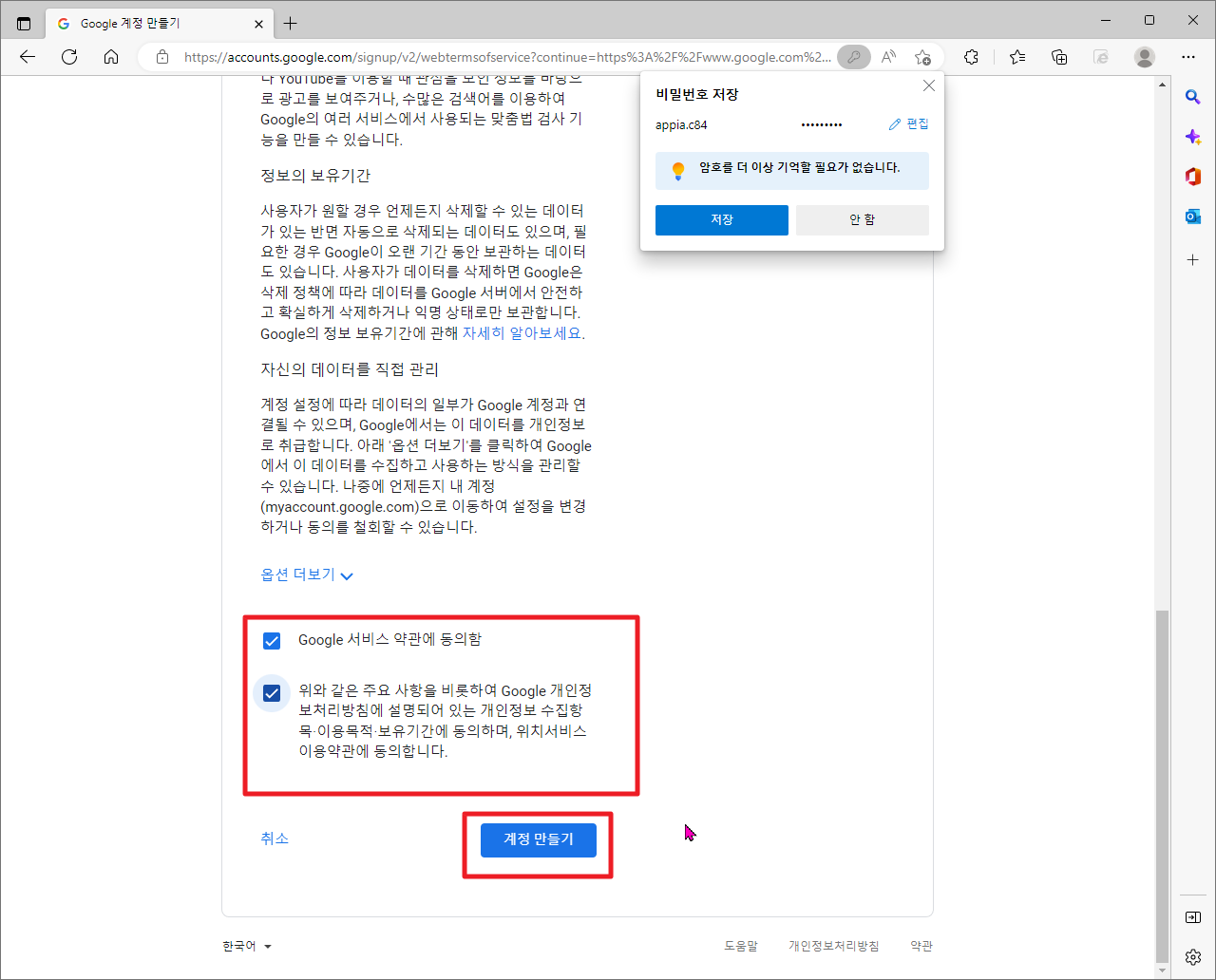Image resolution: width=1216 pixels, height=980 pixels.
Task: Click the Read aloud icon
Action: (888, 57)
